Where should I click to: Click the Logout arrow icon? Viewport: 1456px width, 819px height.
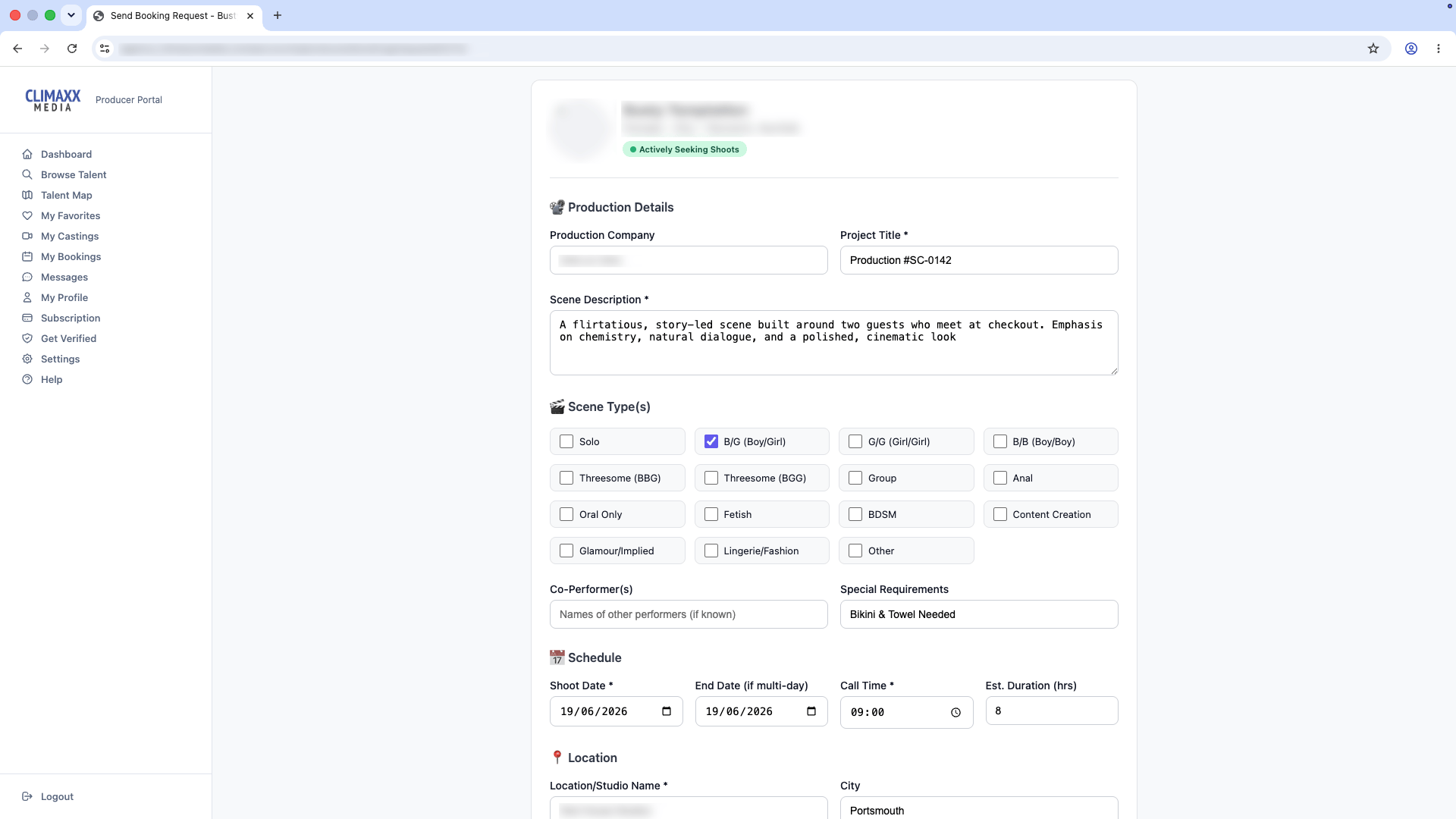pyautogui.click(x=27, y=796)
